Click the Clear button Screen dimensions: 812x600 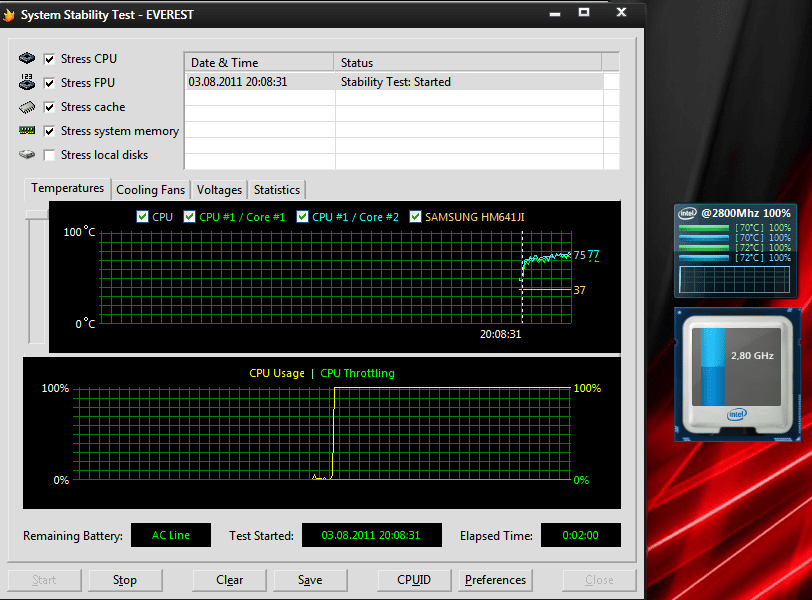(229, 580)
